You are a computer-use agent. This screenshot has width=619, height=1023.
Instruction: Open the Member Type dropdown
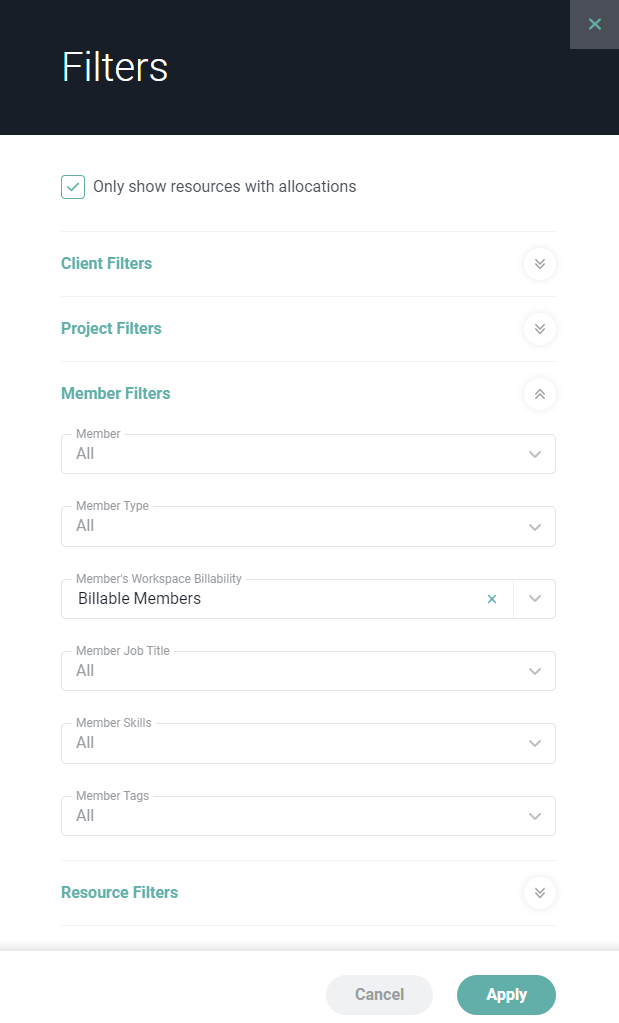(308, 527)
